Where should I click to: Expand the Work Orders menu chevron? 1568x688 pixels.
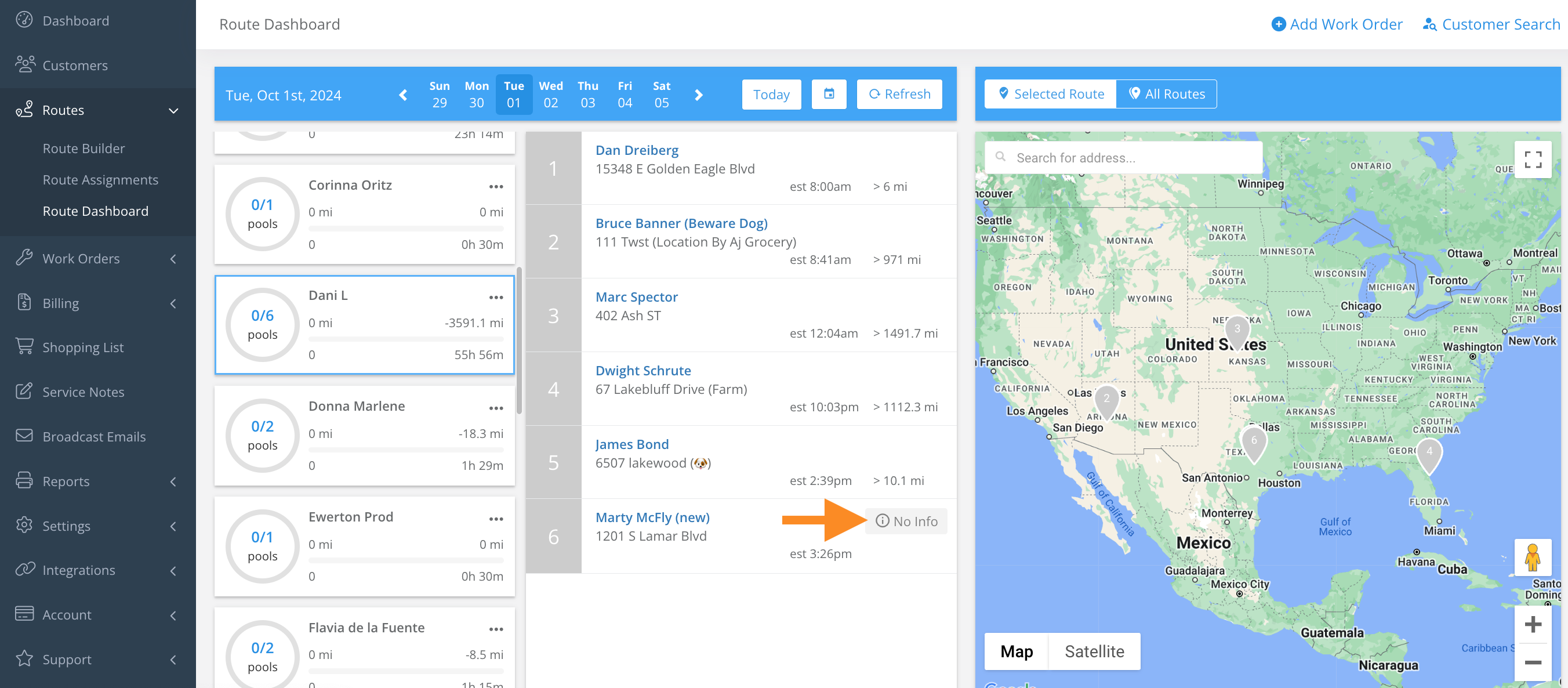(x=173, y=258)
